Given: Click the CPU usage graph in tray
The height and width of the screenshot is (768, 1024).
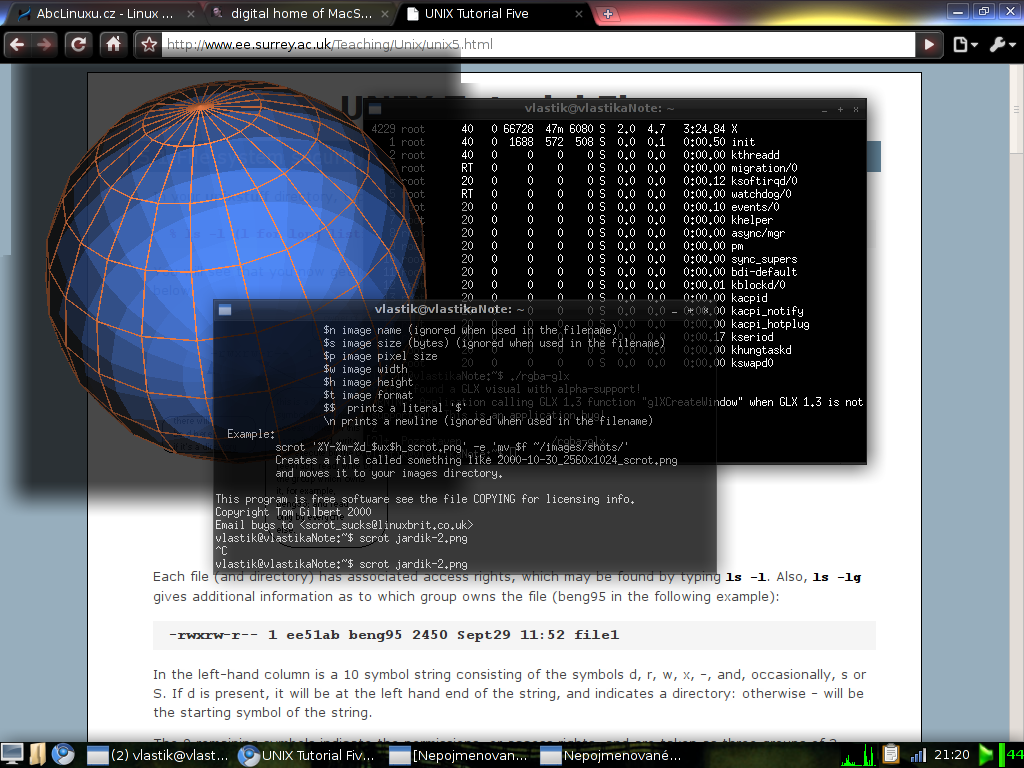Looking at the screenshot, I should (858, 756).
